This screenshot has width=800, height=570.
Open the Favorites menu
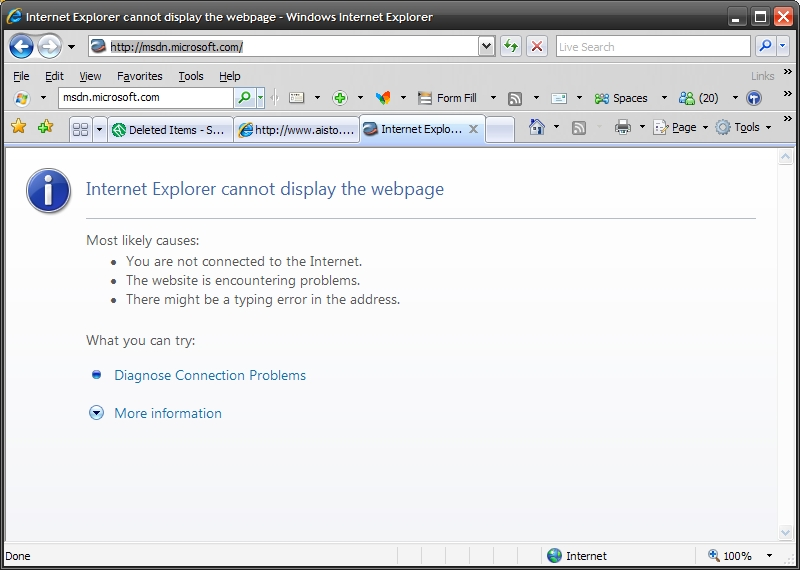pos(139,76)
